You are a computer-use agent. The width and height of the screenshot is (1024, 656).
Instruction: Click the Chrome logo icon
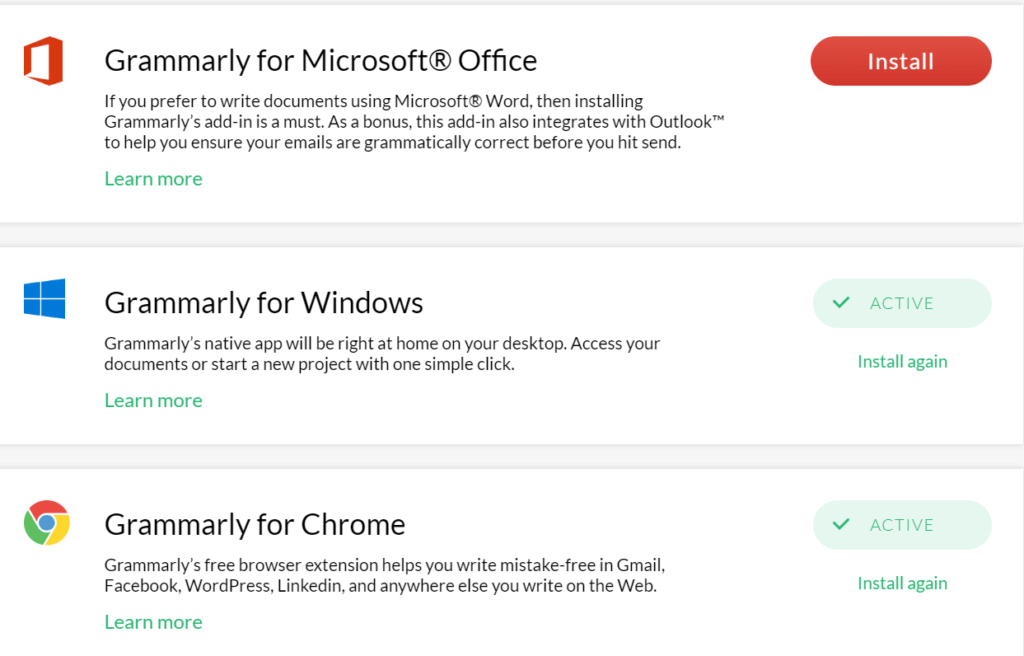[x=46, y=523]
